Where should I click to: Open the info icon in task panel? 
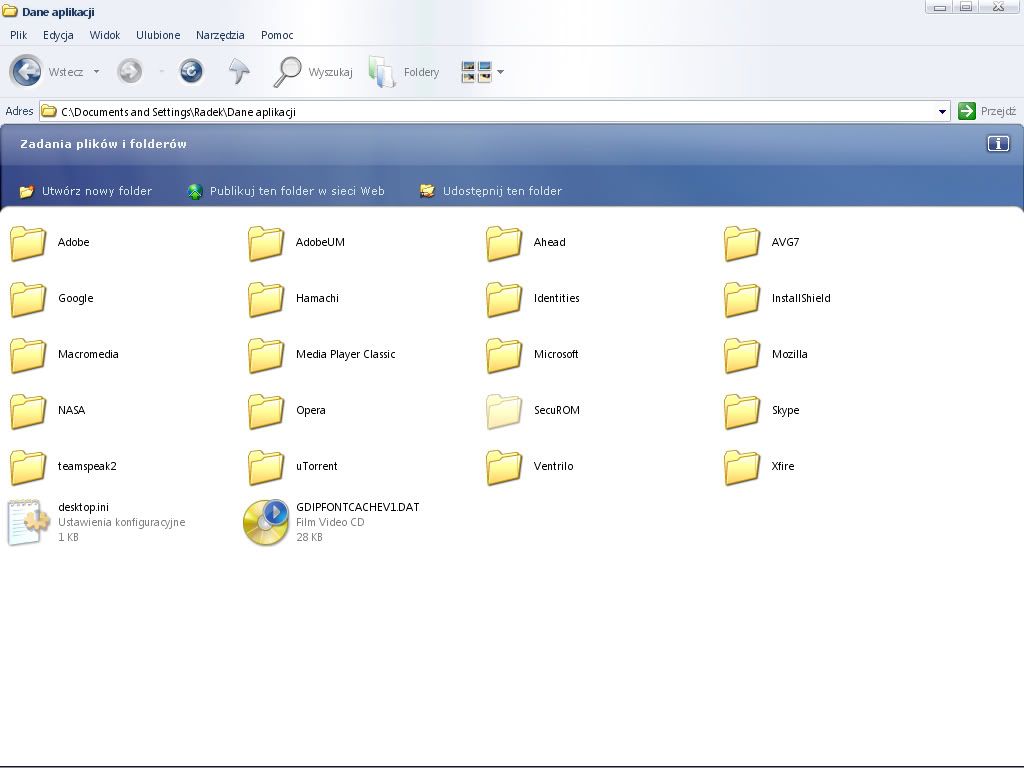998,144
